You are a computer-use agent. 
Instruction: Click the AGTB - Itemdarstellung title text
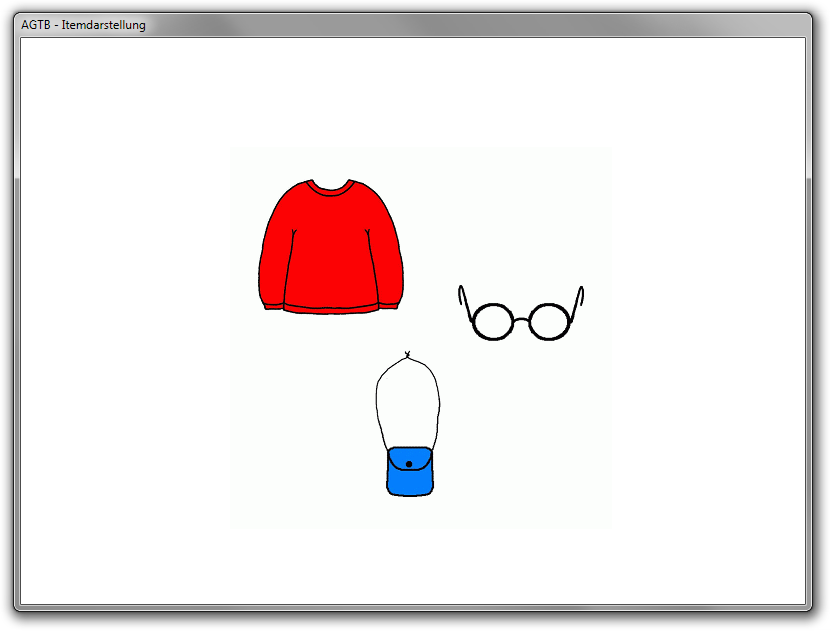[x=83, y=25]
